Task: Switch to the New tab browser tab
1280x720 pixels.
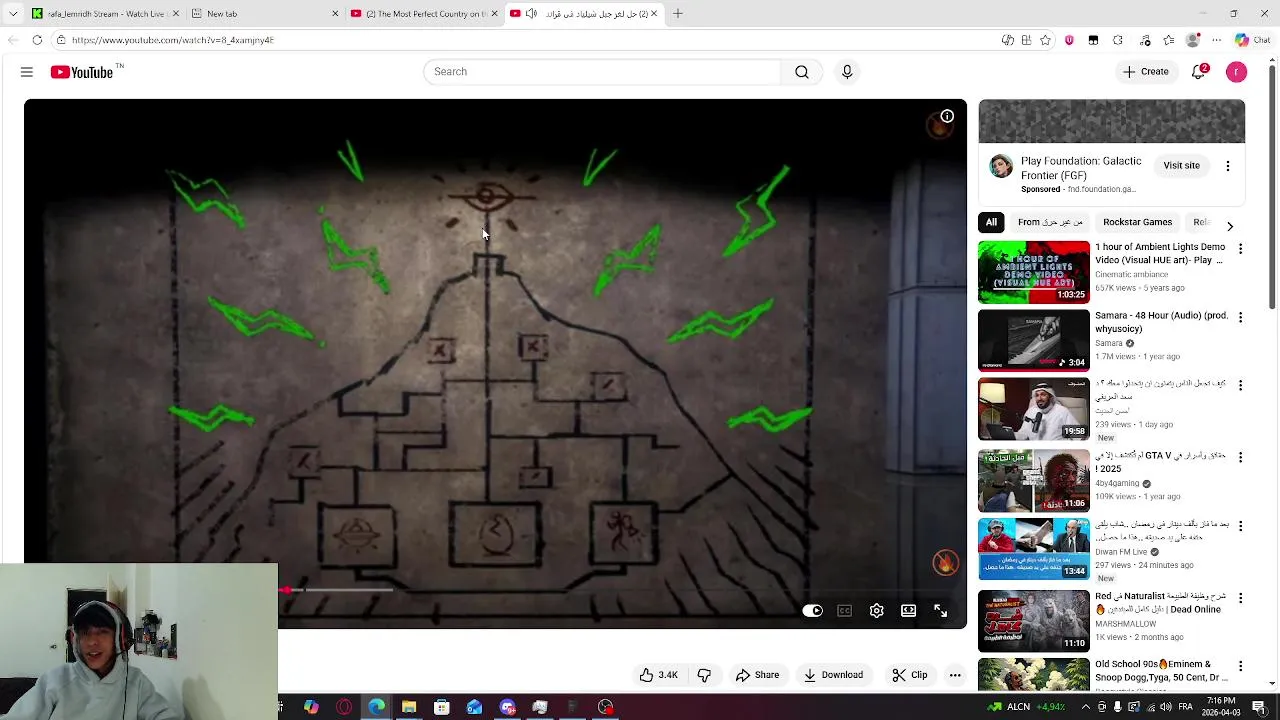Action: point(264,14)
